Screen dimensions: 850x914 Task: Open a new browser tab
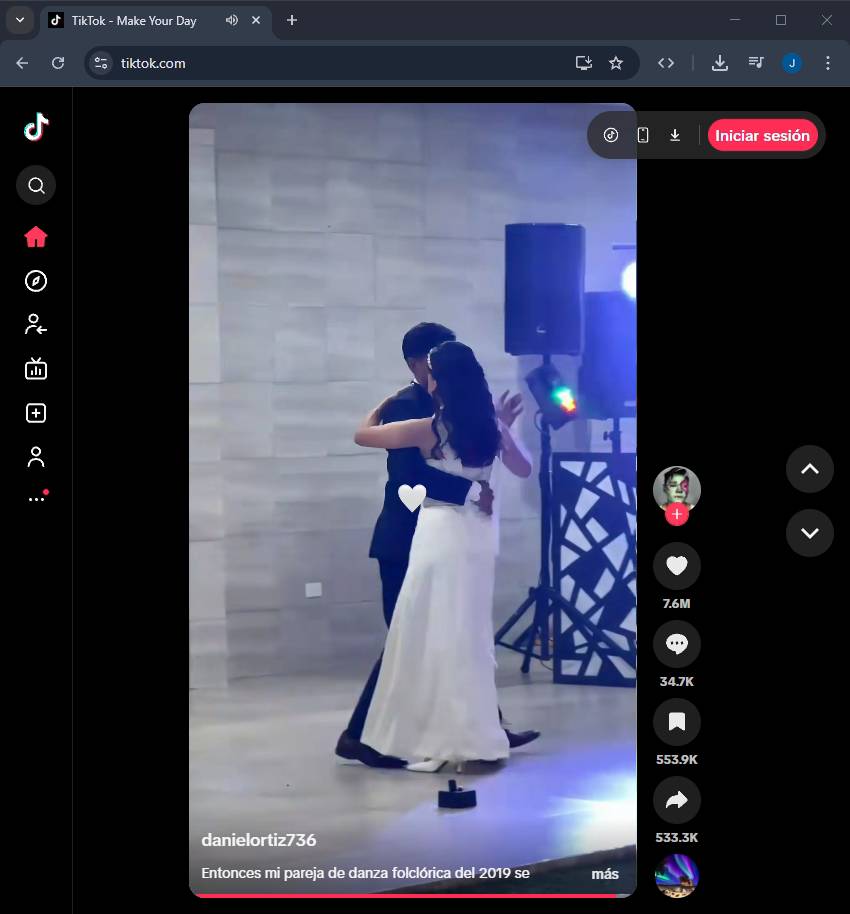(292, 20)
